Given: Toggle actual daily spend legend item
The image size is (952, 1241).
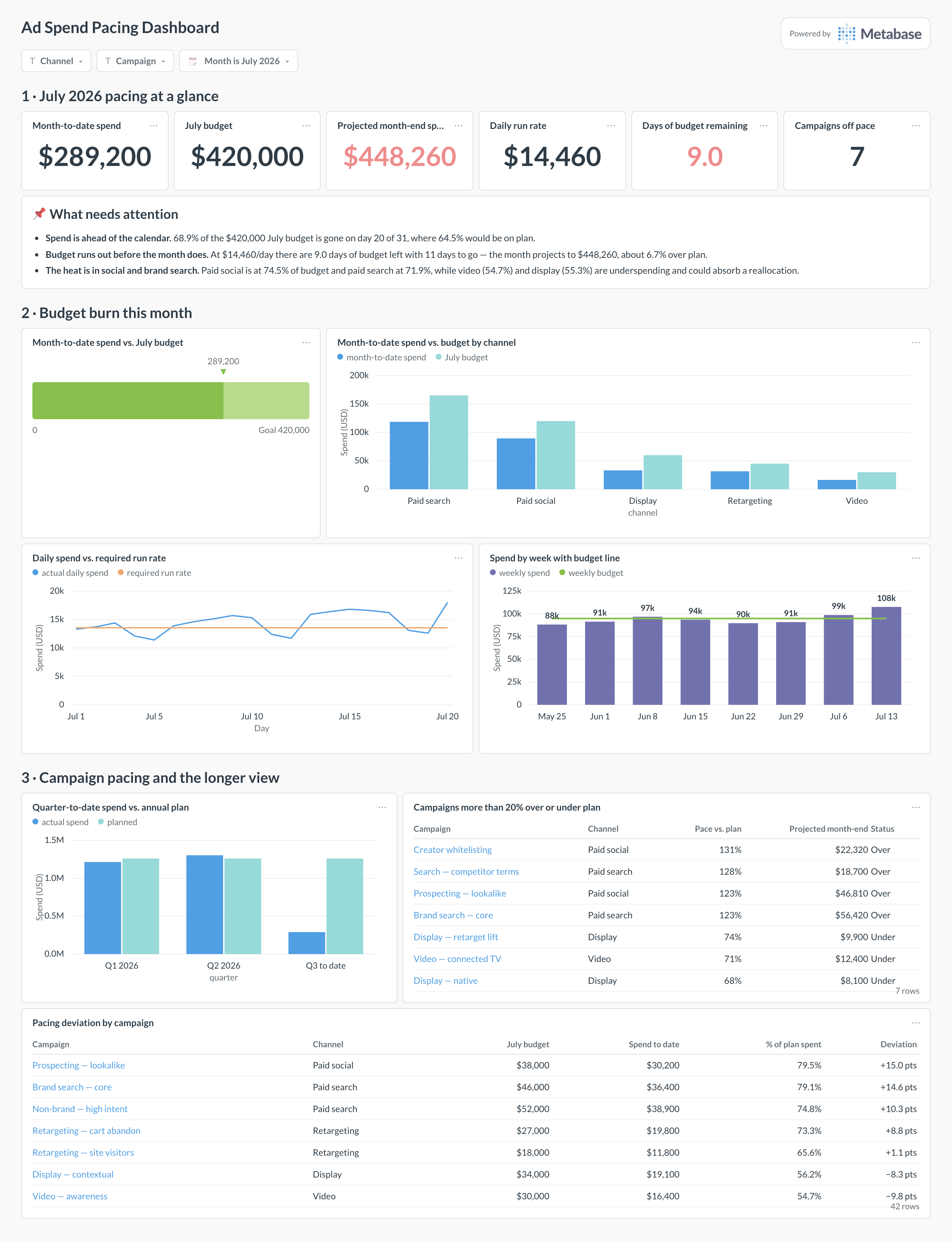Looking at the screenshot, I should tap(70, 573).
